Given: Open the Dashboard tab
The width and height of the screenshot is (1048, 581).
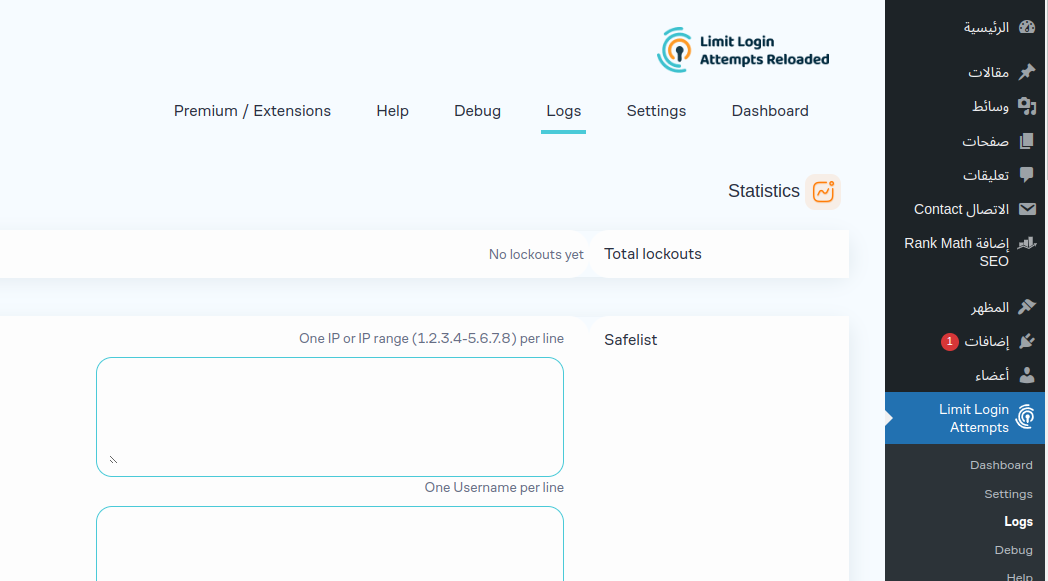Looking at the screenshot, I should 770,111.
